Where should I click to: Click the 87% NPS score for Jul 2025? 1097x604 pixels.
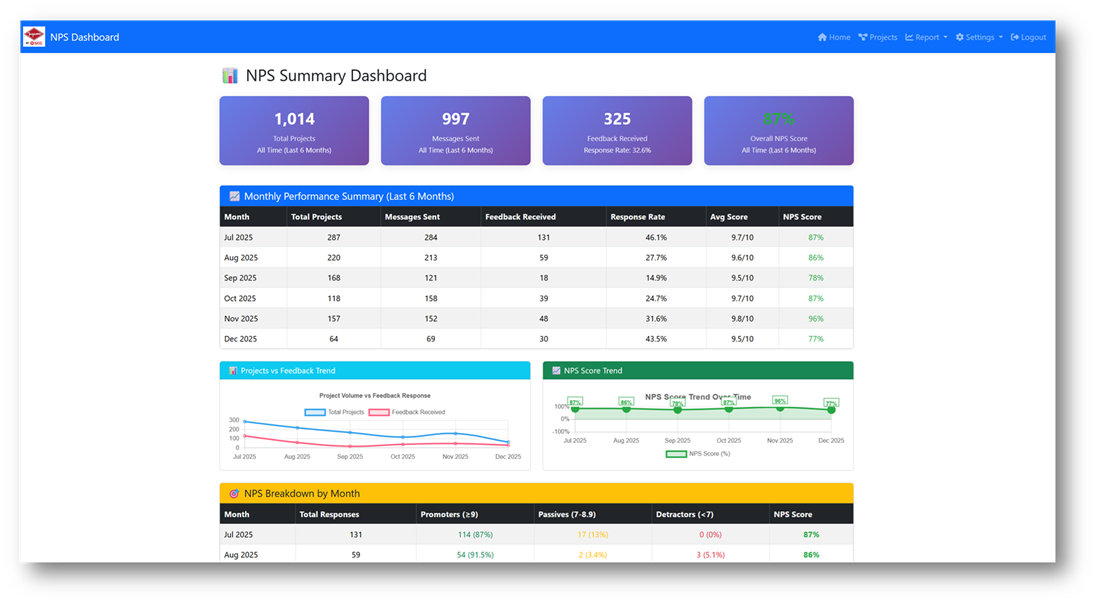click(x=815, y=237)
